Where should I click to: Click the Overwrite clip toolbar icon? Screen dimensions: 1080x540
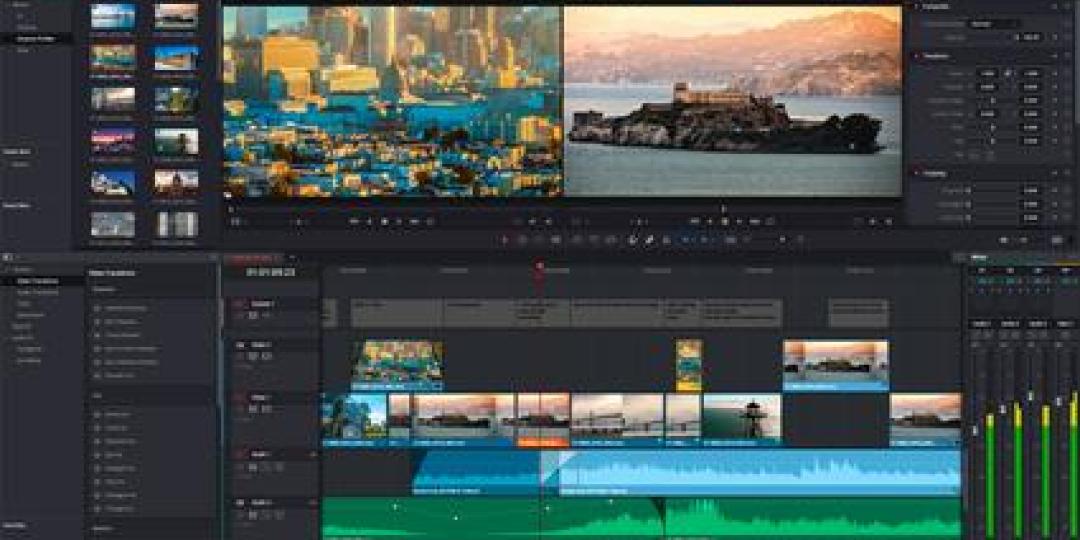[x=594, y=240]
